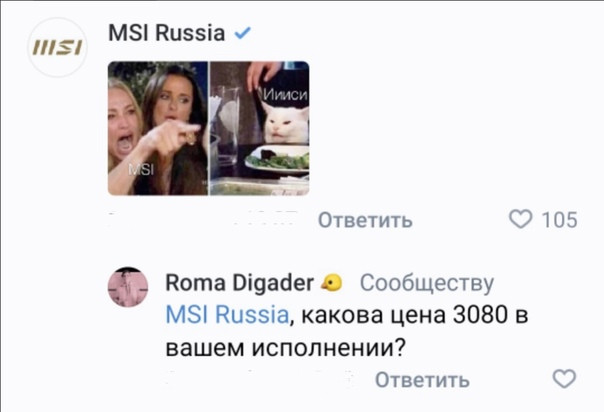
Task: Click the Сообществу label
Action: coord(426,284)
